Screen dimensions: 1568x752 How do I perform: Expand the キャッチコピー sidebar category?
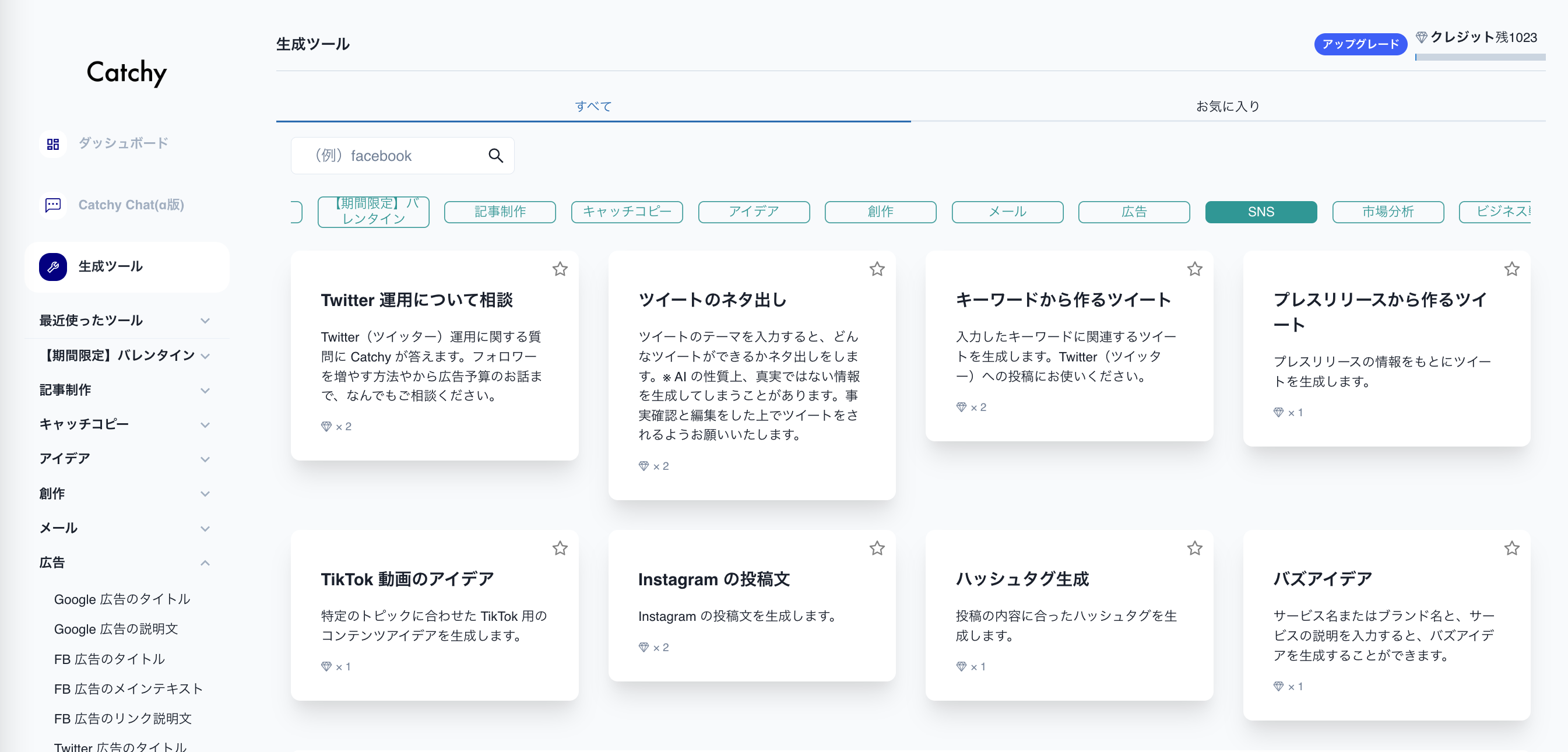pyautogui.click(x=205, y=424)
